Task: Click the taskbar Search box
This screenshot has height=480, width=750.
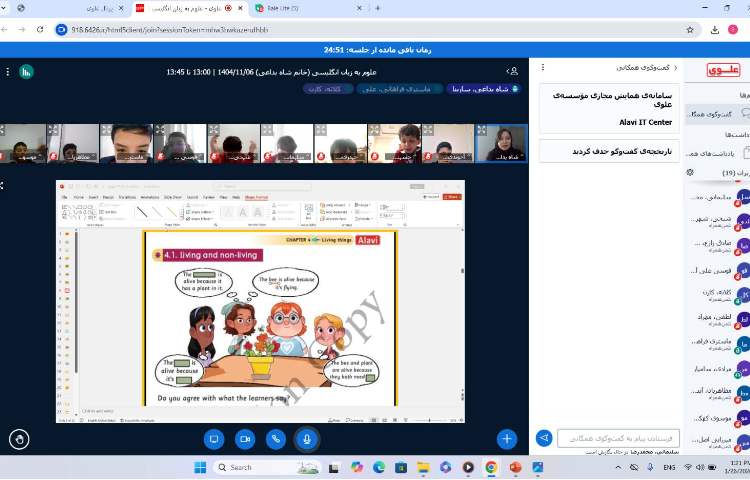Action: 267,467
